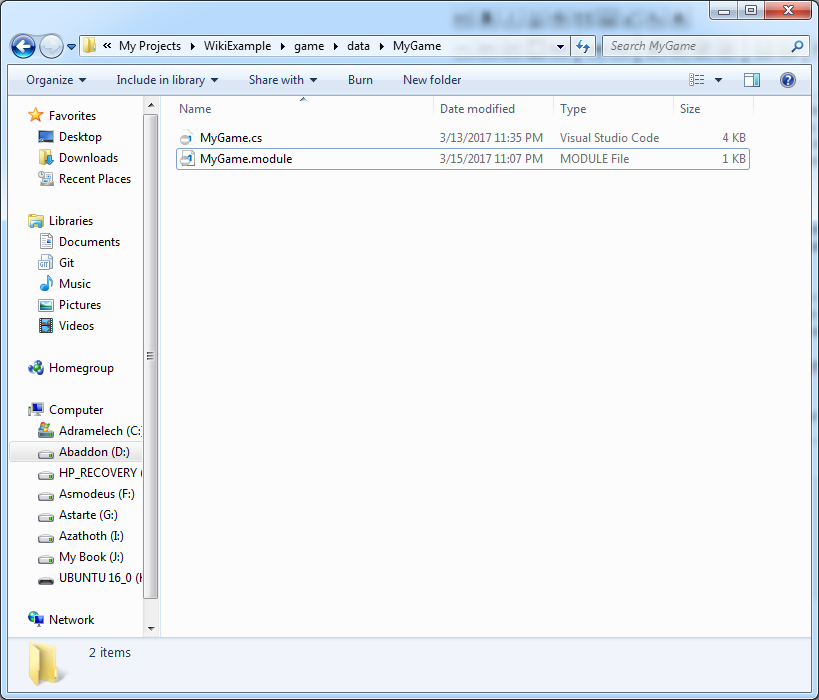Click the Network icon in sidebar

pos(37,620)
